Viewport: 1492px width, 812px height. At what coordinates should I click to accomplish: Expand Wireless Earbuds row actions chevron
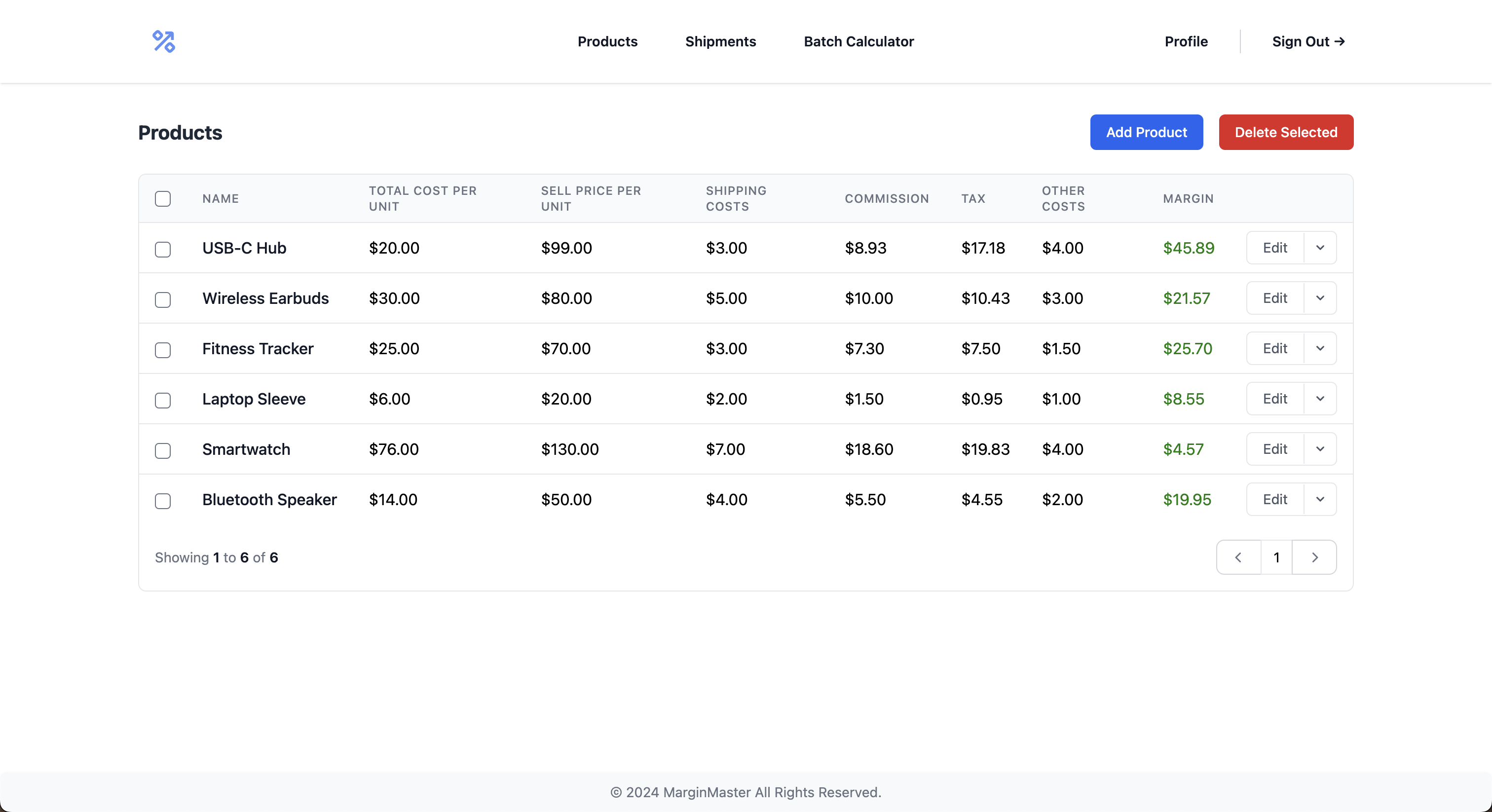point(1320,298)
